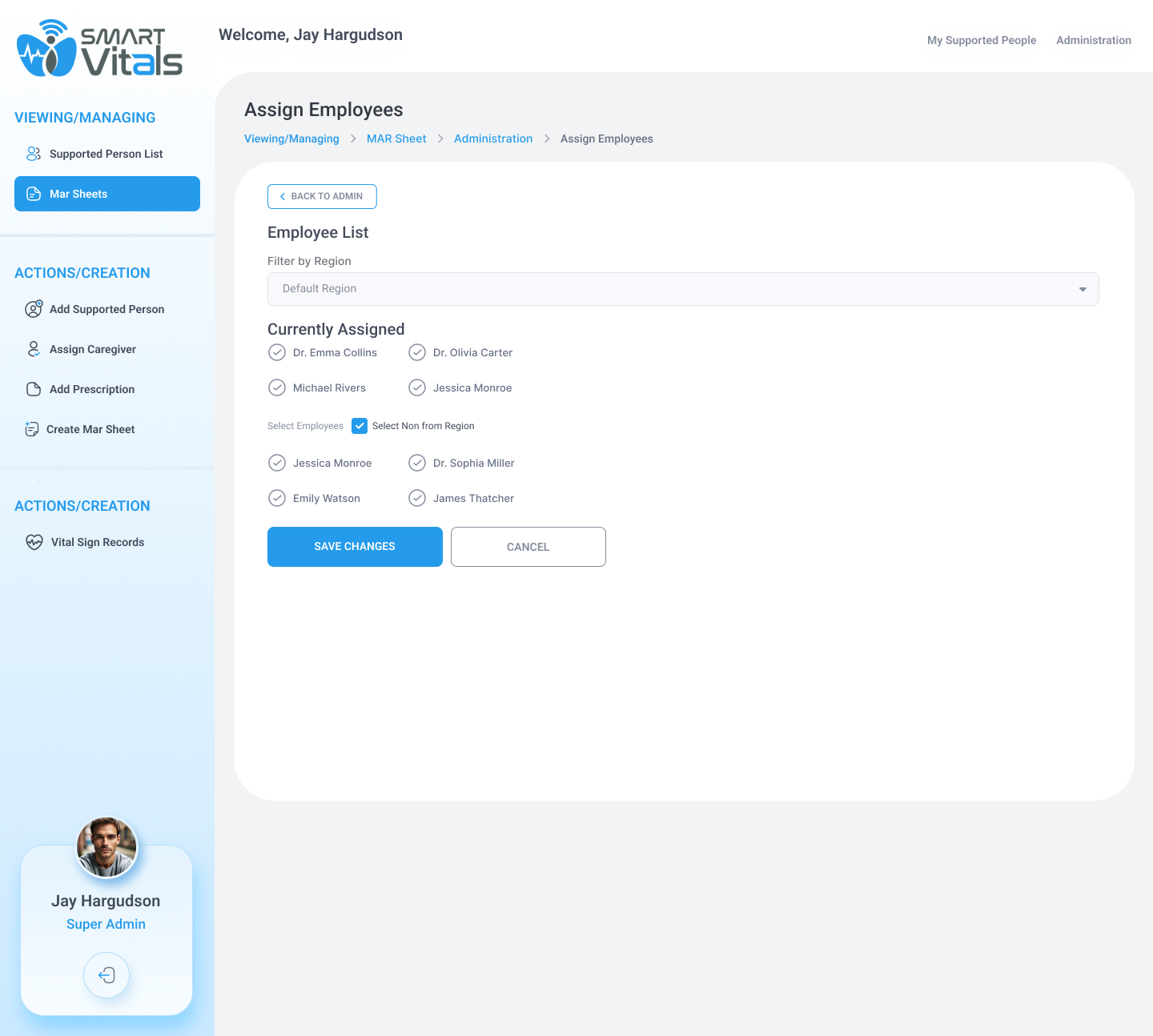The width and height of the screenshot is (1153, 1036).
Task: Open the MAR Sheet breadcrumb link
Action: click(396, 139)
